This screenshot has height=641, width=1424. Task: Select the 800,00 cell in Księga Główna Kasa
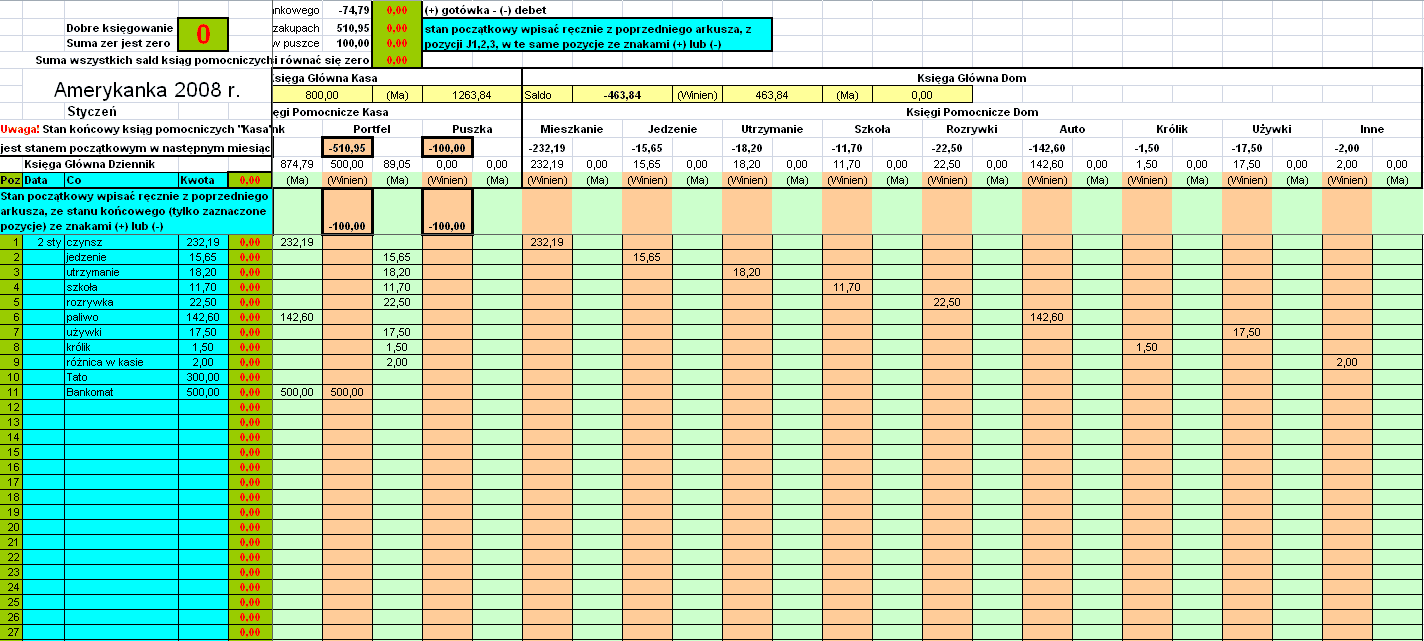tap(321, 95)
